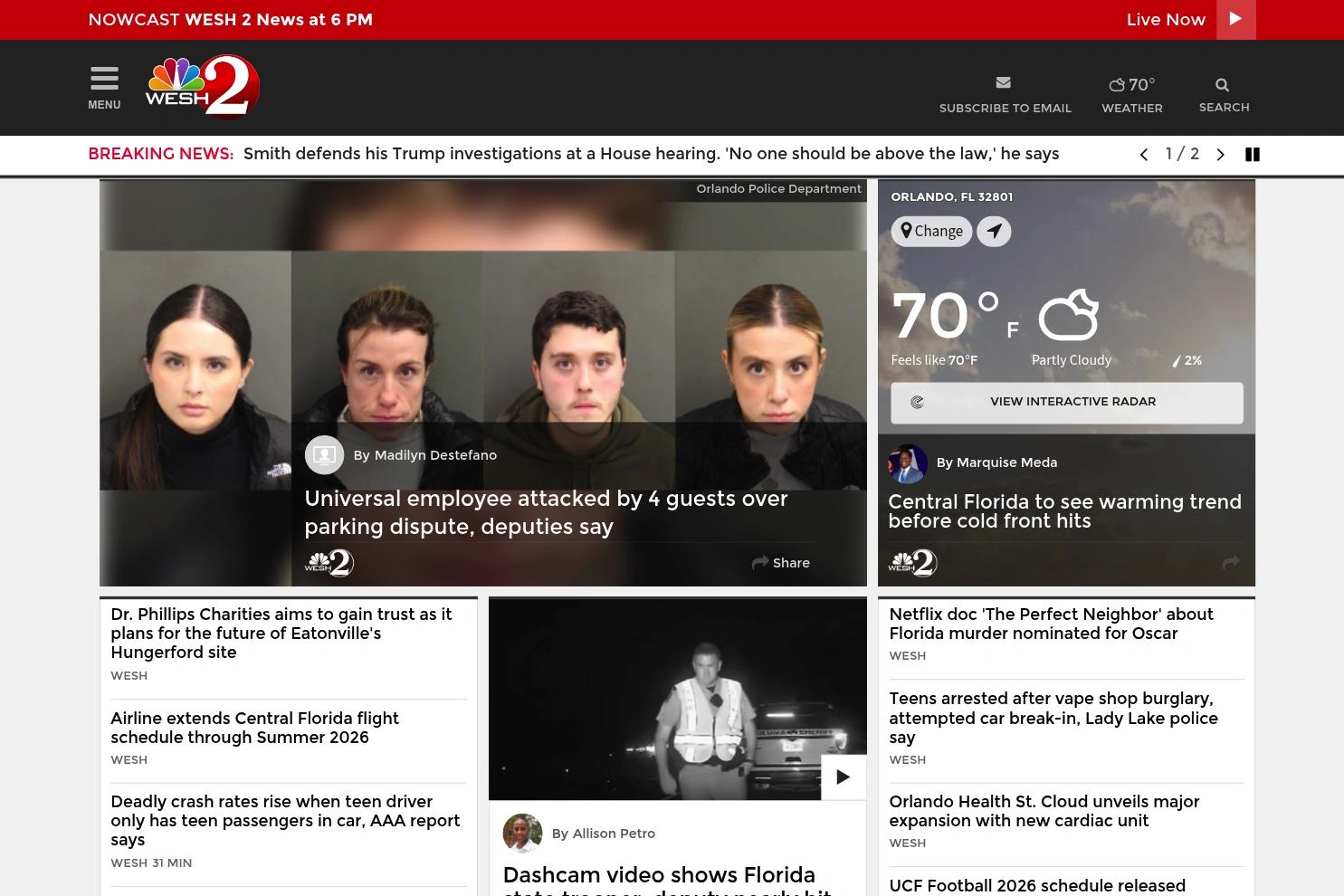Show next breaking news headline
Screen dimensions: 1344x896
click(1220, 155)
